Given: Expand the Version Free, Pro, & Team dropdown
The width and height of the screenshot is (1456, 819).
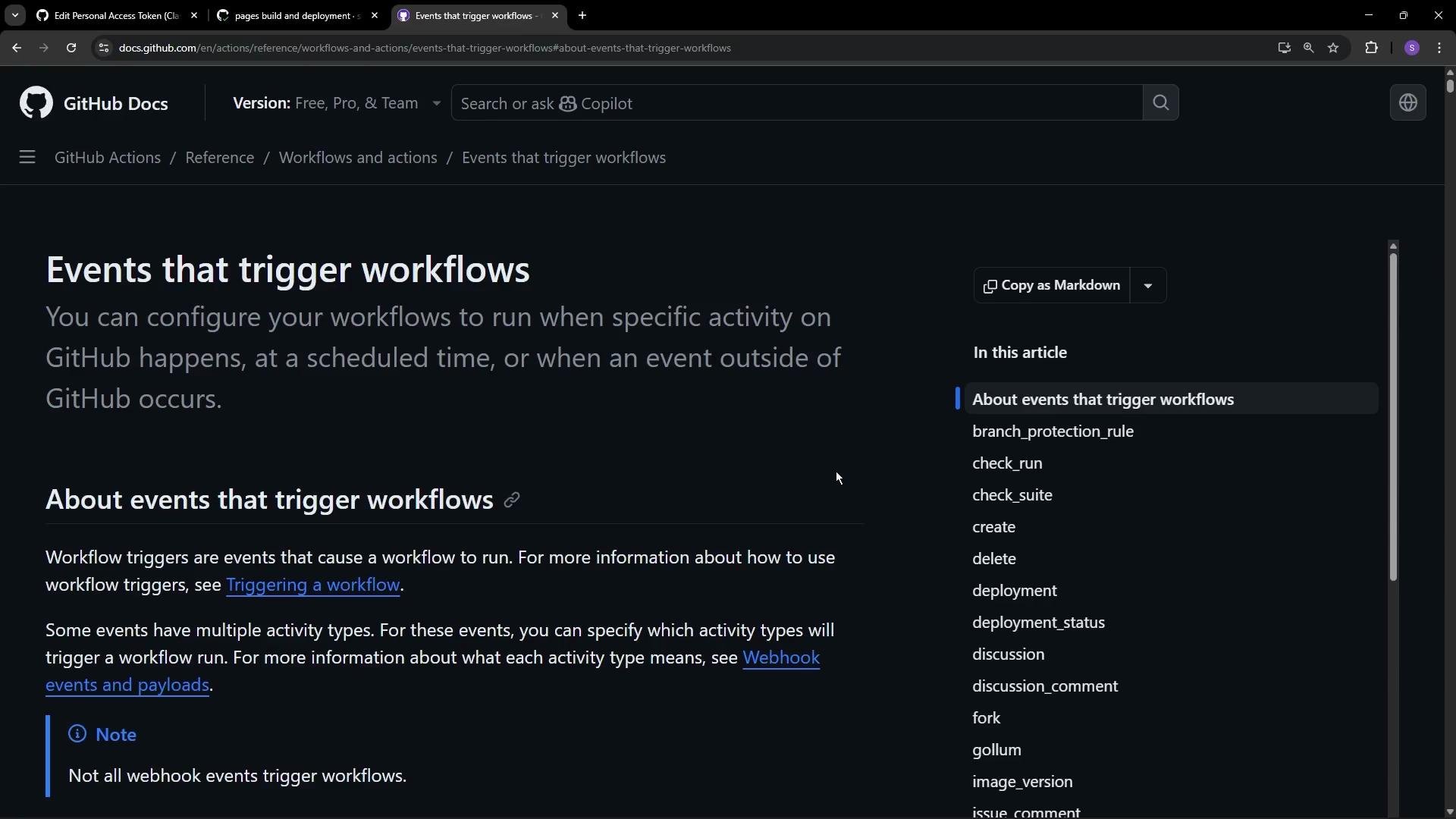Looking at the screenshot, I should pos(337,103).
